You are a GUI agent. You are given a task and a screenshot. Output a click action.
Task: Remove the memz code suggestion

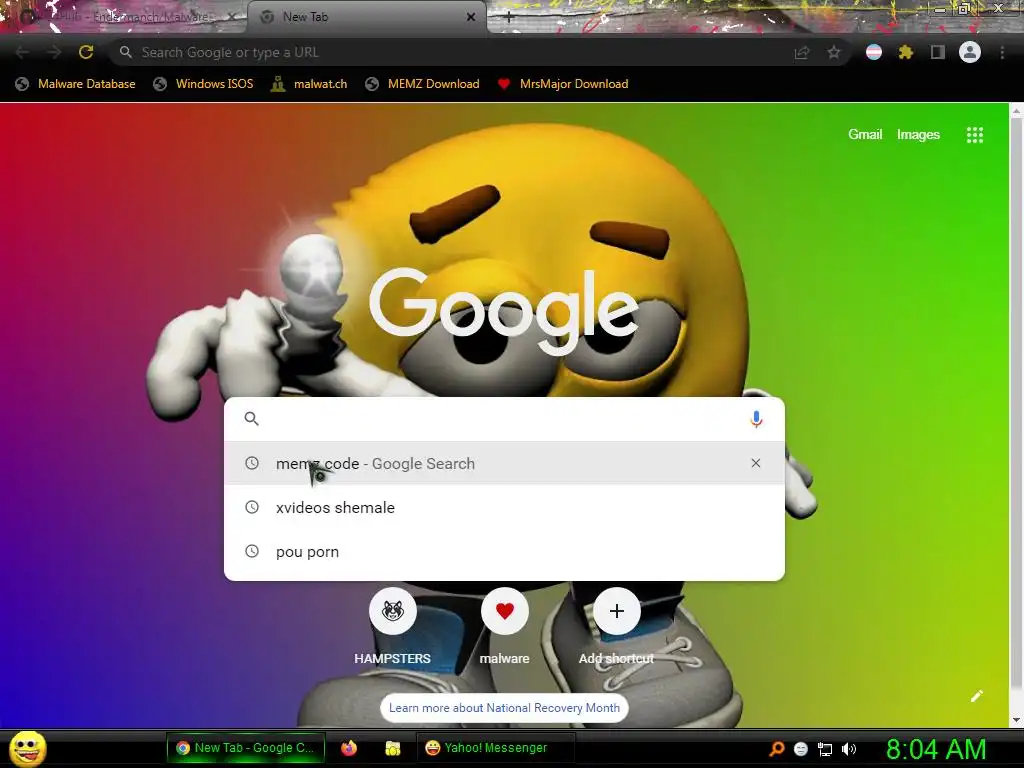[x=756, y=463]
